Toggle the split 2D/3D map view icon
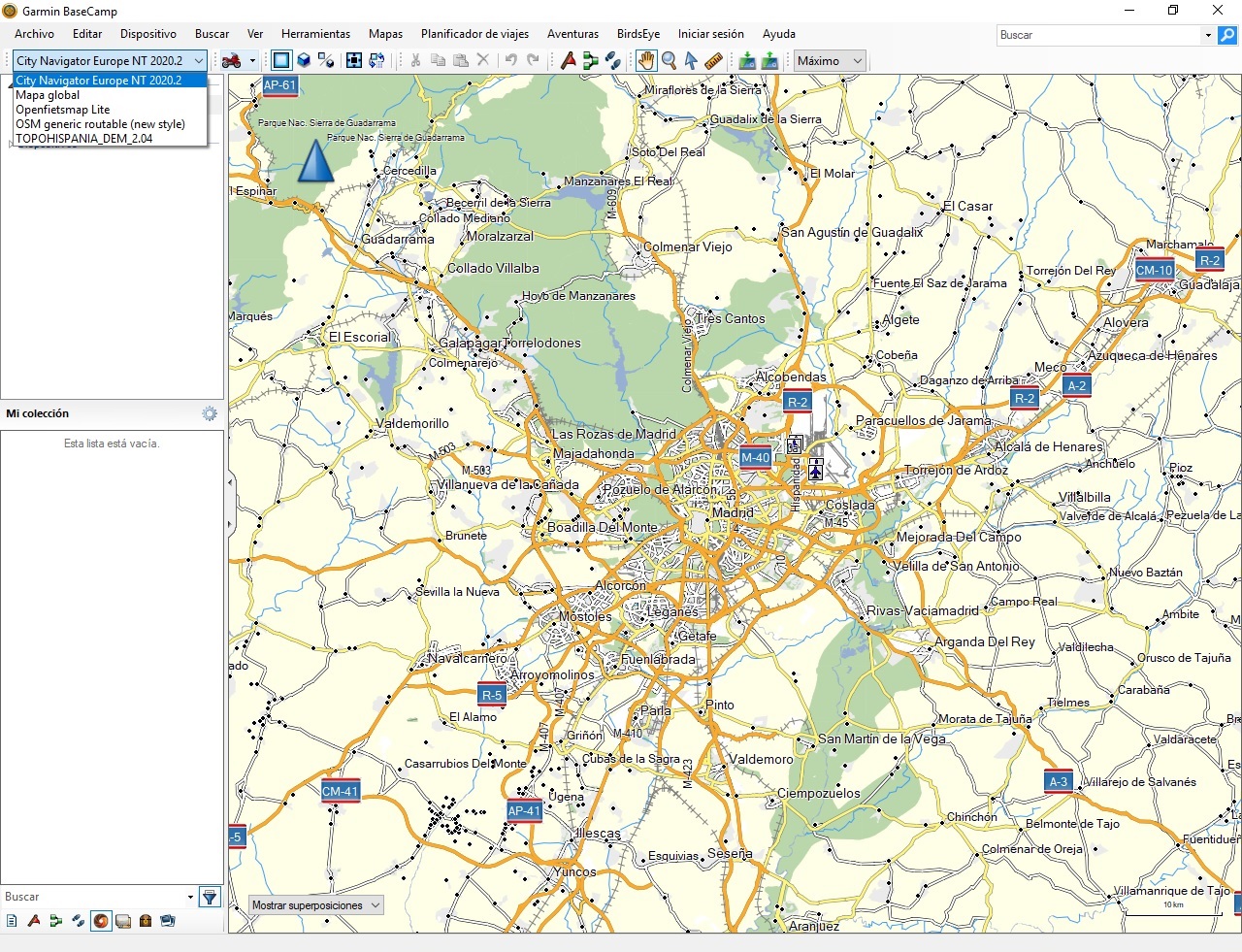The height and width of the screenshot is (952, 1242). click(326, 60)
